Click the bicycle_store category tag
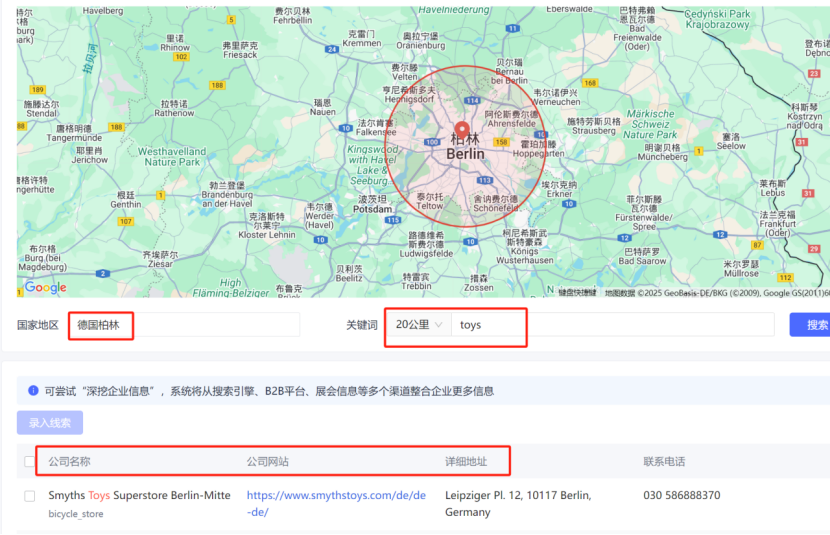The height and width of the screenshot is (535, 830). tap(76, 514)
